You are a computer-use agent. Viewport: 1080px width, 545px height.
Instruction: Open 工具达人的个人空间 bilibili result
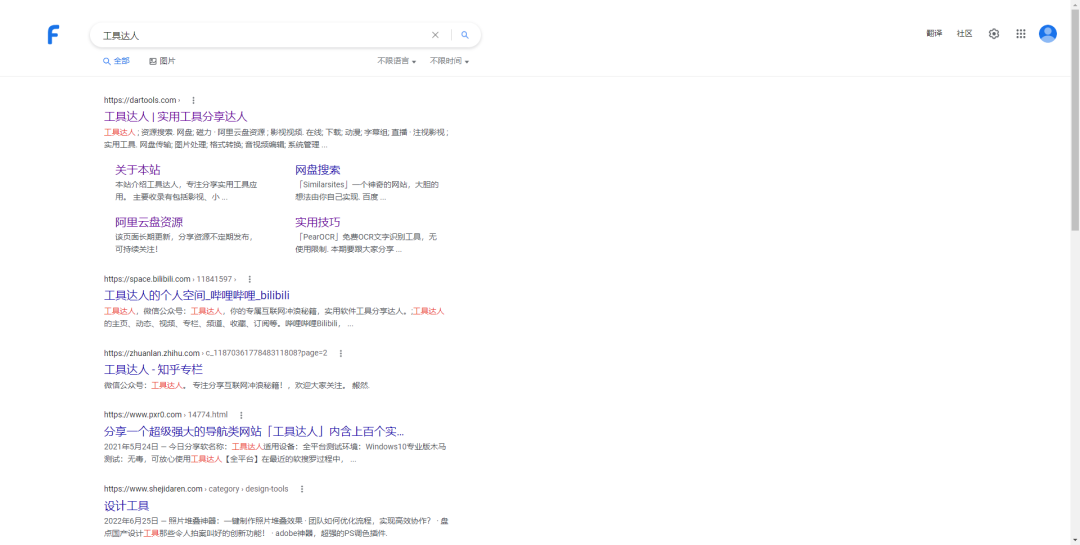(x=197, y=296)
